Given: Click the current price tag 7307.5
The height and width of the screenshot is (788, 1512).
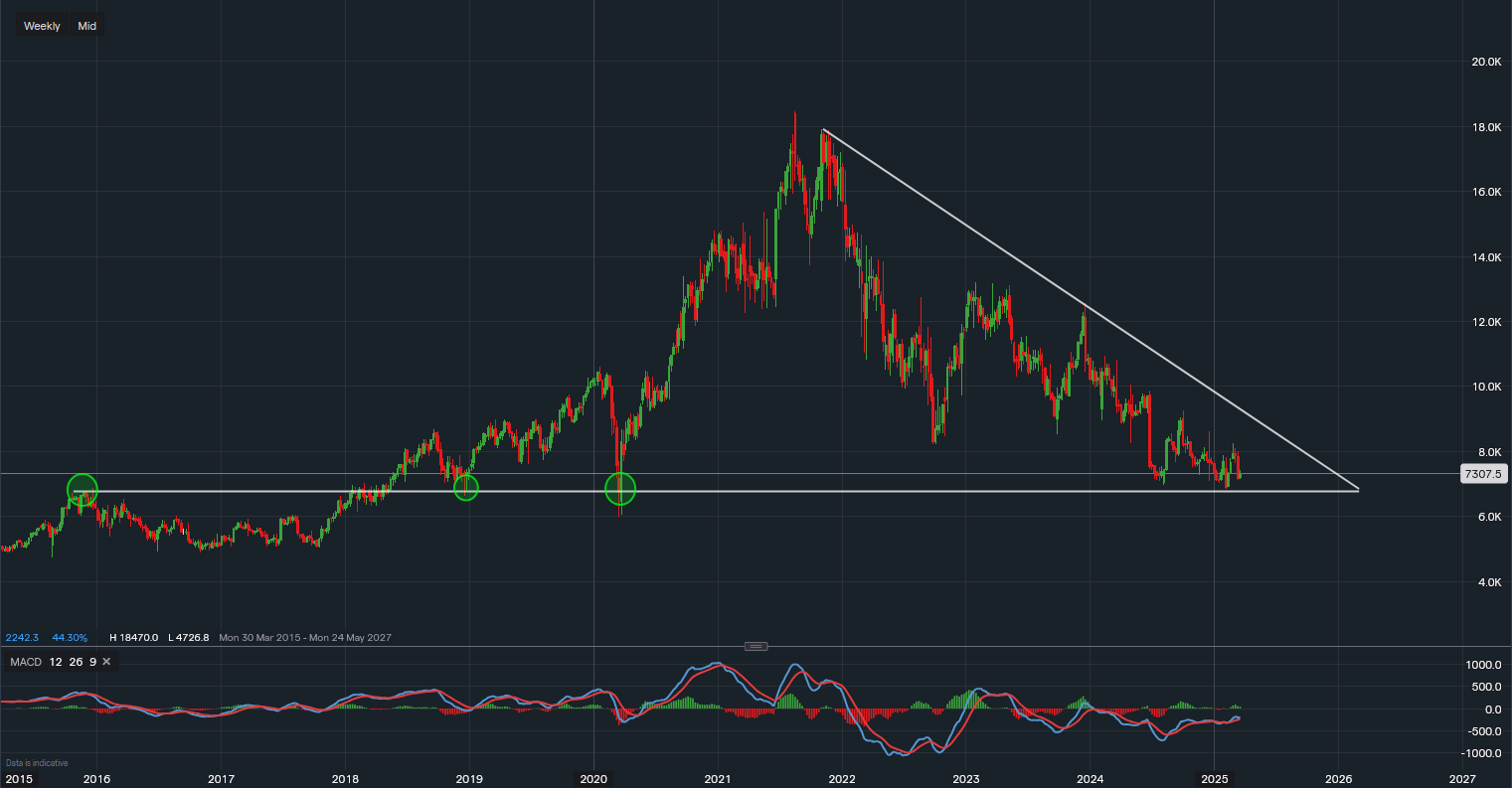Looking at the screenshot, I should 1481,475.
